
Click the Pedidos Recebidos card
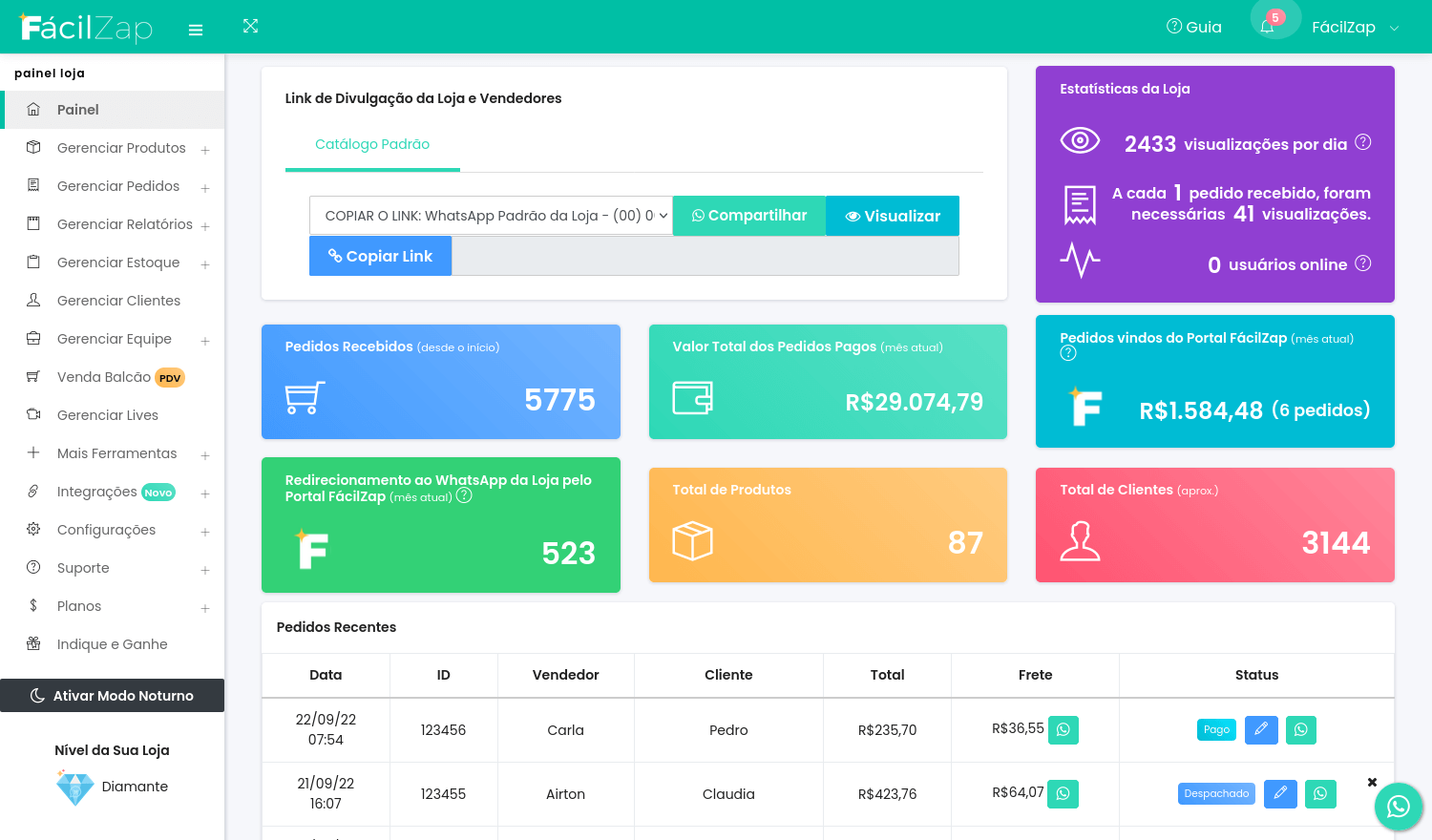tap(441, 382)
